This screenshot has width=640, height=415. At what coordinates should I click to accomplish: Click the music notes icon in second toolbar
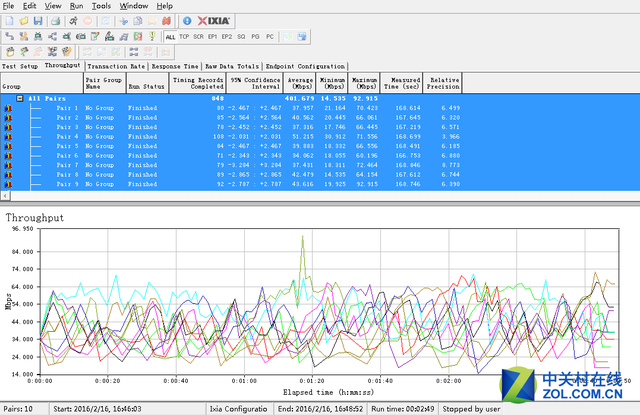click(x=124, y=36)
